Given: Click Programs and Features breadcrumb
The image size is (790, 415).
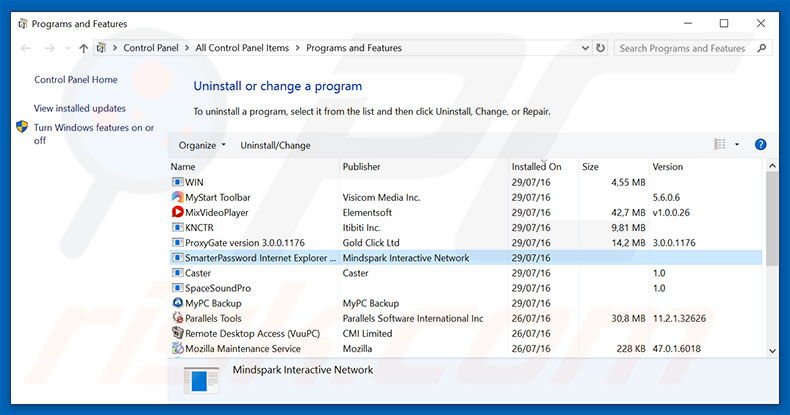Looking at the screenshot, I should point(354,48).
